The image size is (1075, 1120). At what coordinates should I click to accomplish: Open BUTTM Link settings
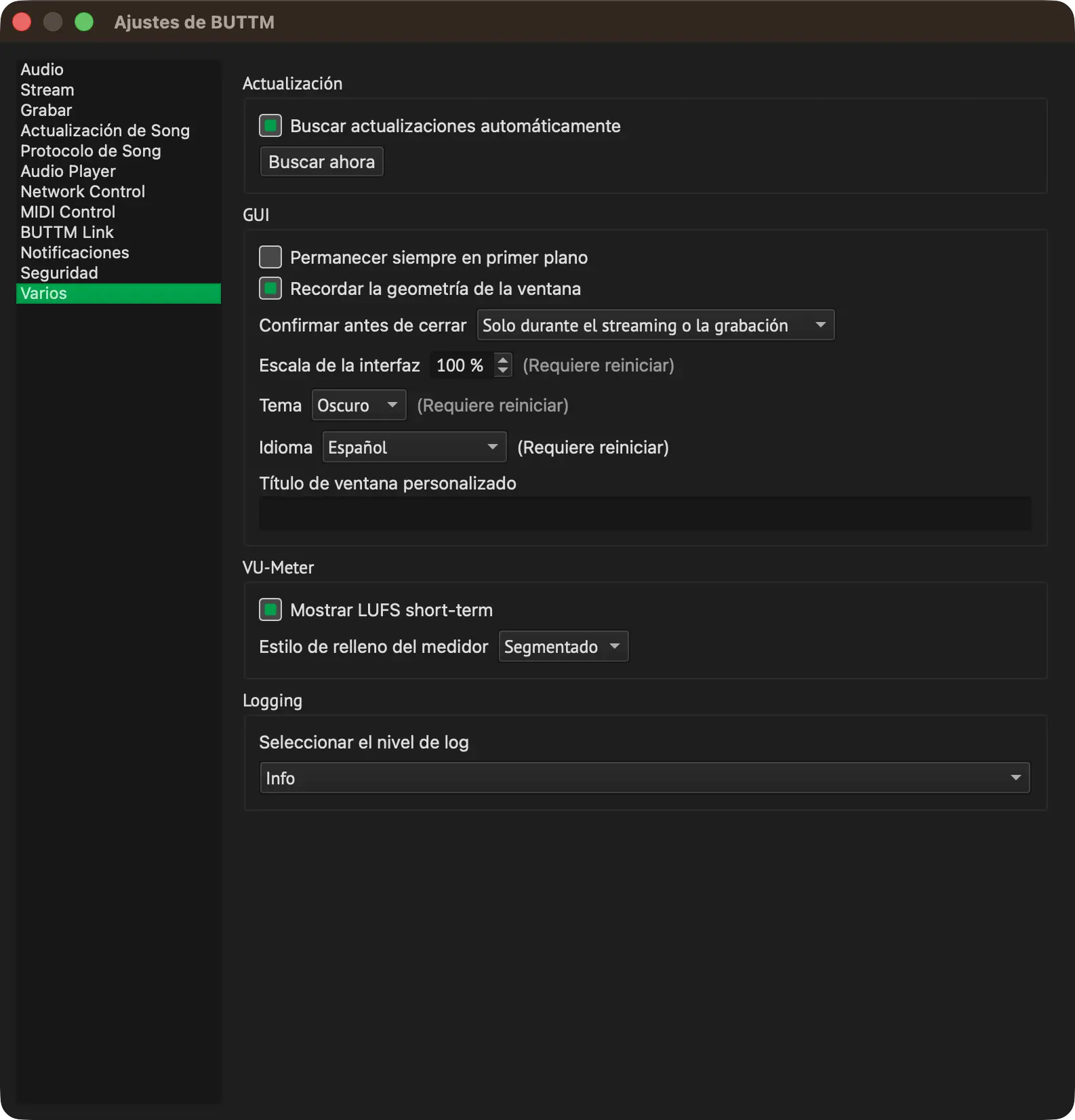(119, 233)
